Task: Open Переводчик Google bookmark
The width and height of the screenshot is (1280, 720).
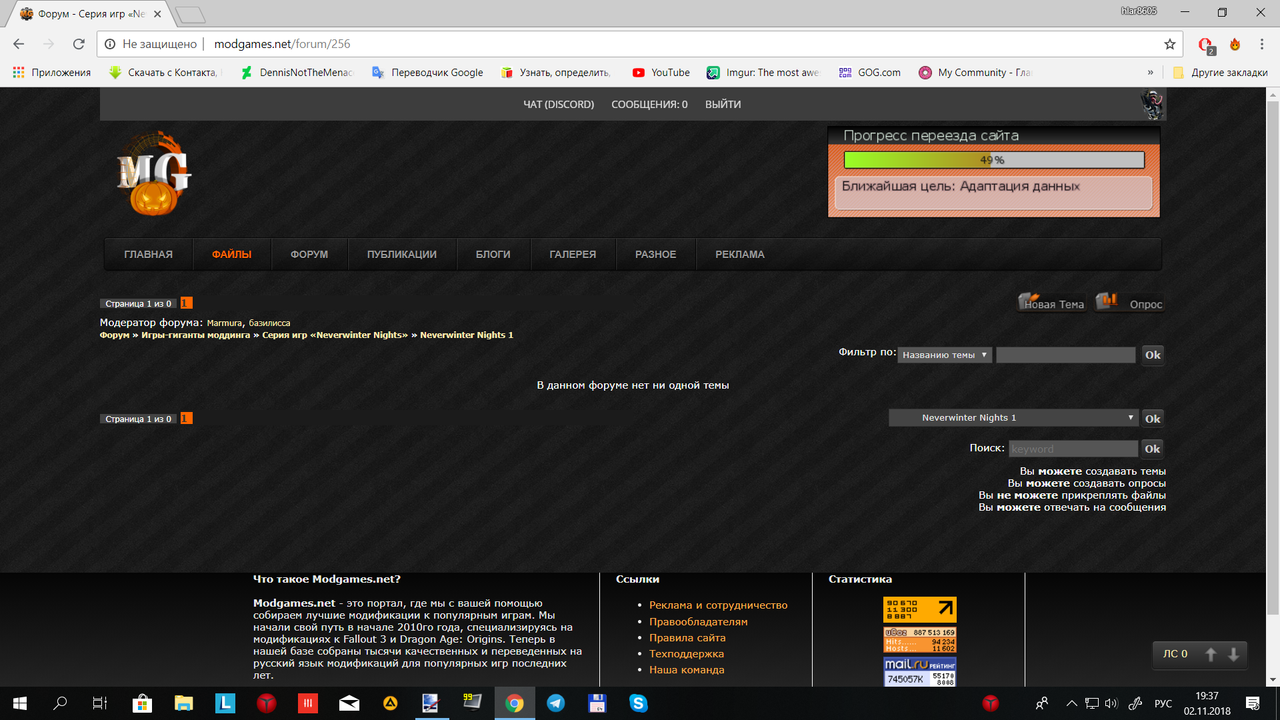Action: (x=427, y=72)
